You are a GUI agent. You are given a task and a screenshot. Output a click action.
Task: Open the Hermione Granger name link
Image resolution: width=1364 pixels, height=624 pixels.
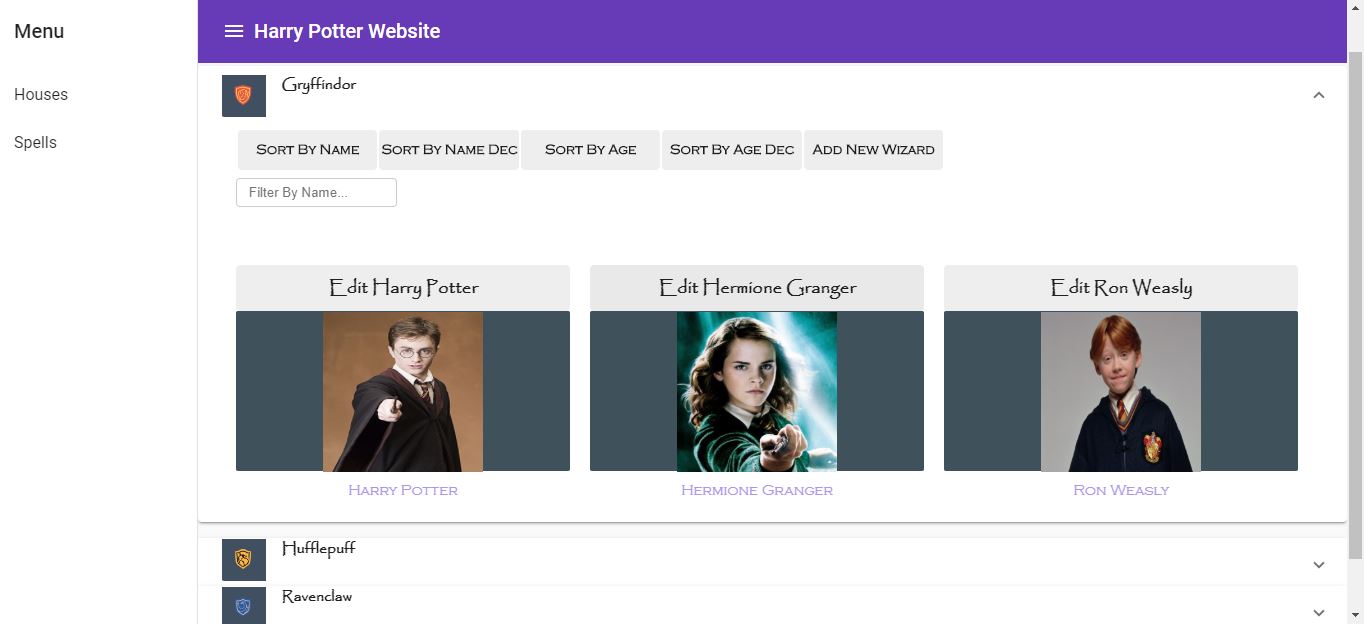coord(757,490)
